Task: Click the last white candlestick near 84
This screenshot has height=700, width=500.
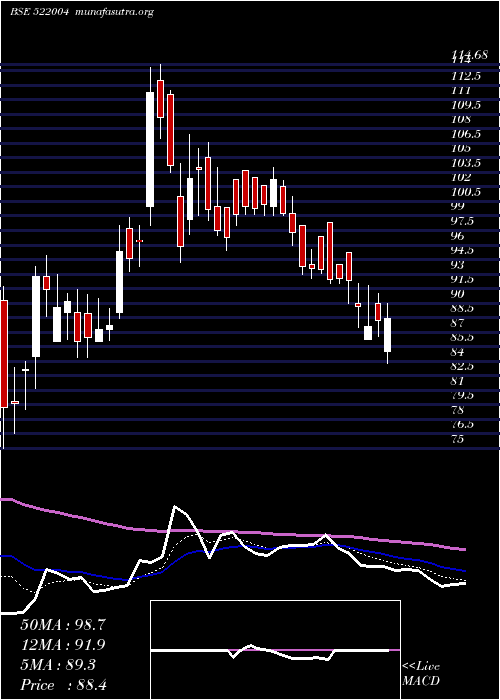Action: (x=388, y=335)
